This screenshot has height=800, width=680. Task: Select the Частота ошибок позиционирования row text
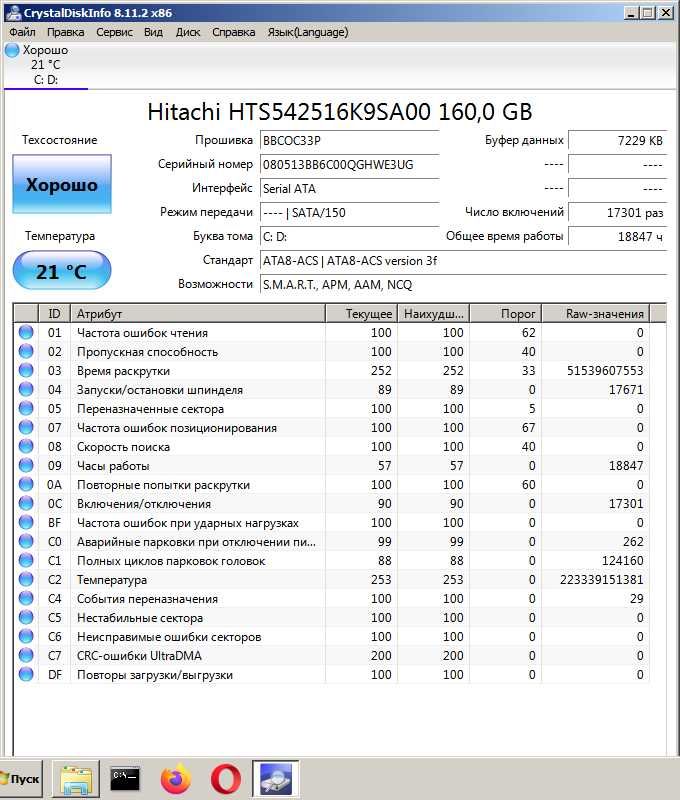click(x=177, y=428)
